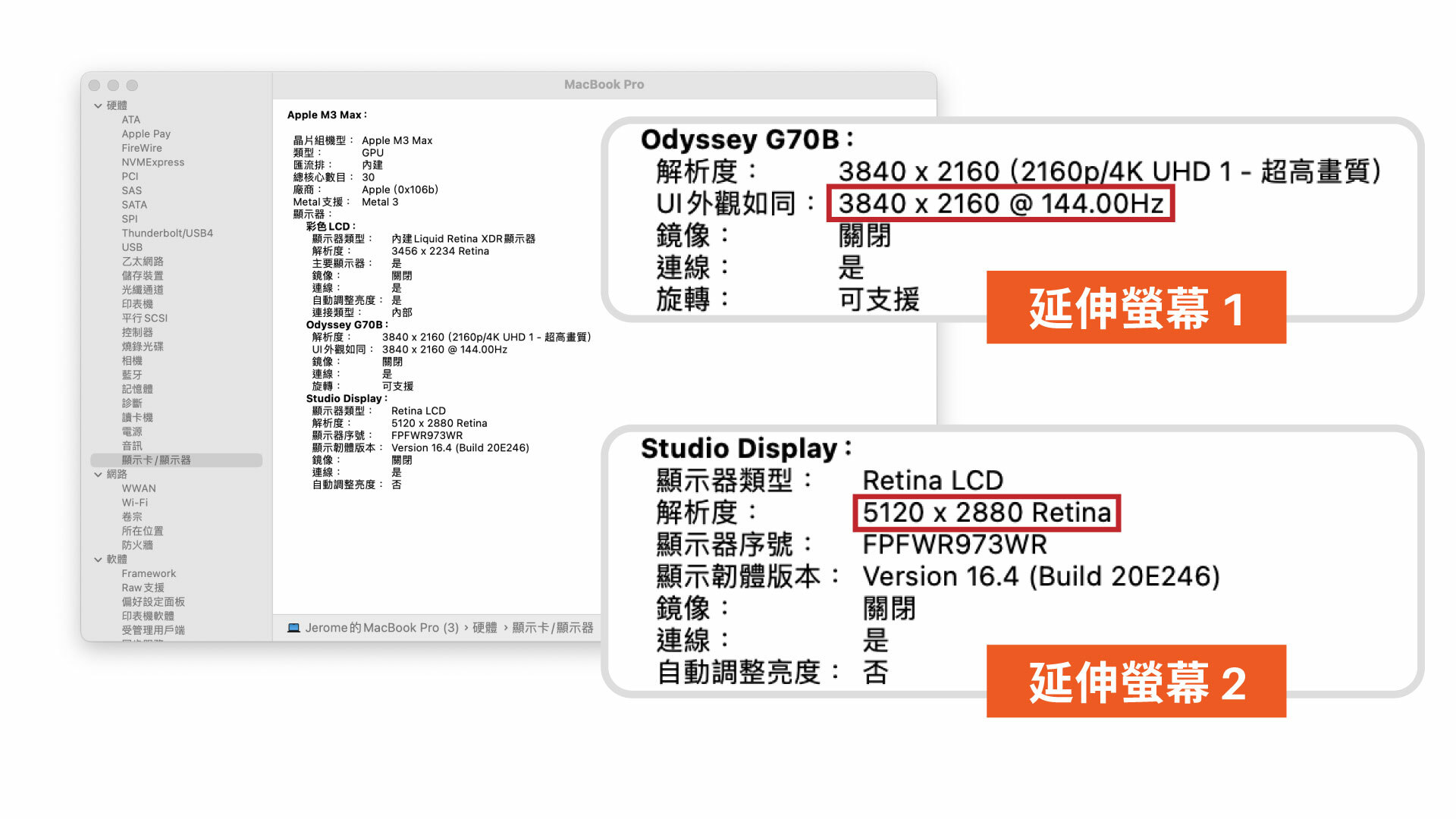Select NVMExpress hardware item
The height and width of the screenshot is (819, 1456).
(x=152, y=162)
